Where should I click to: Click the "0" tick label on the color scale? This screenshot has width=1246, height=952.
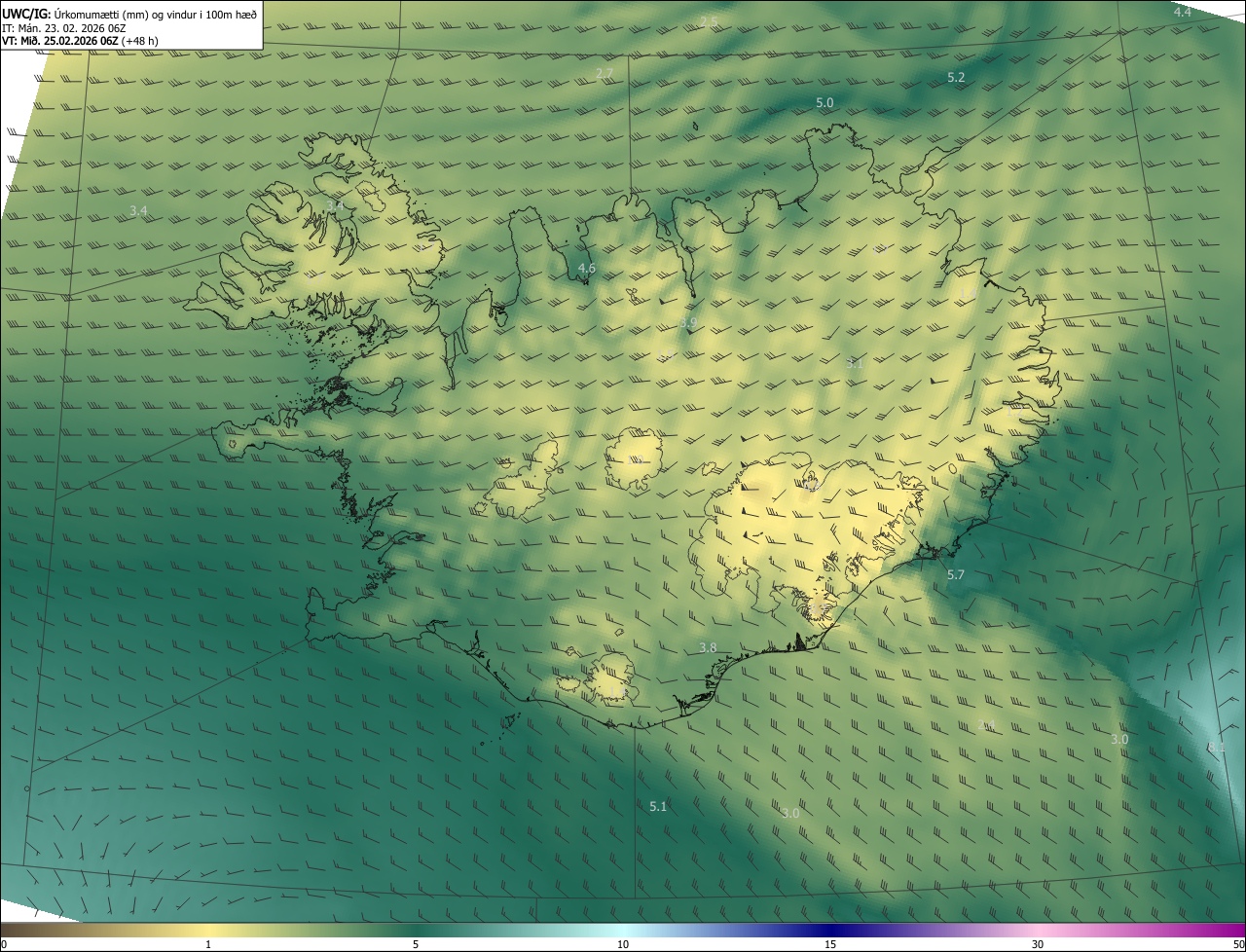[4, 944]
